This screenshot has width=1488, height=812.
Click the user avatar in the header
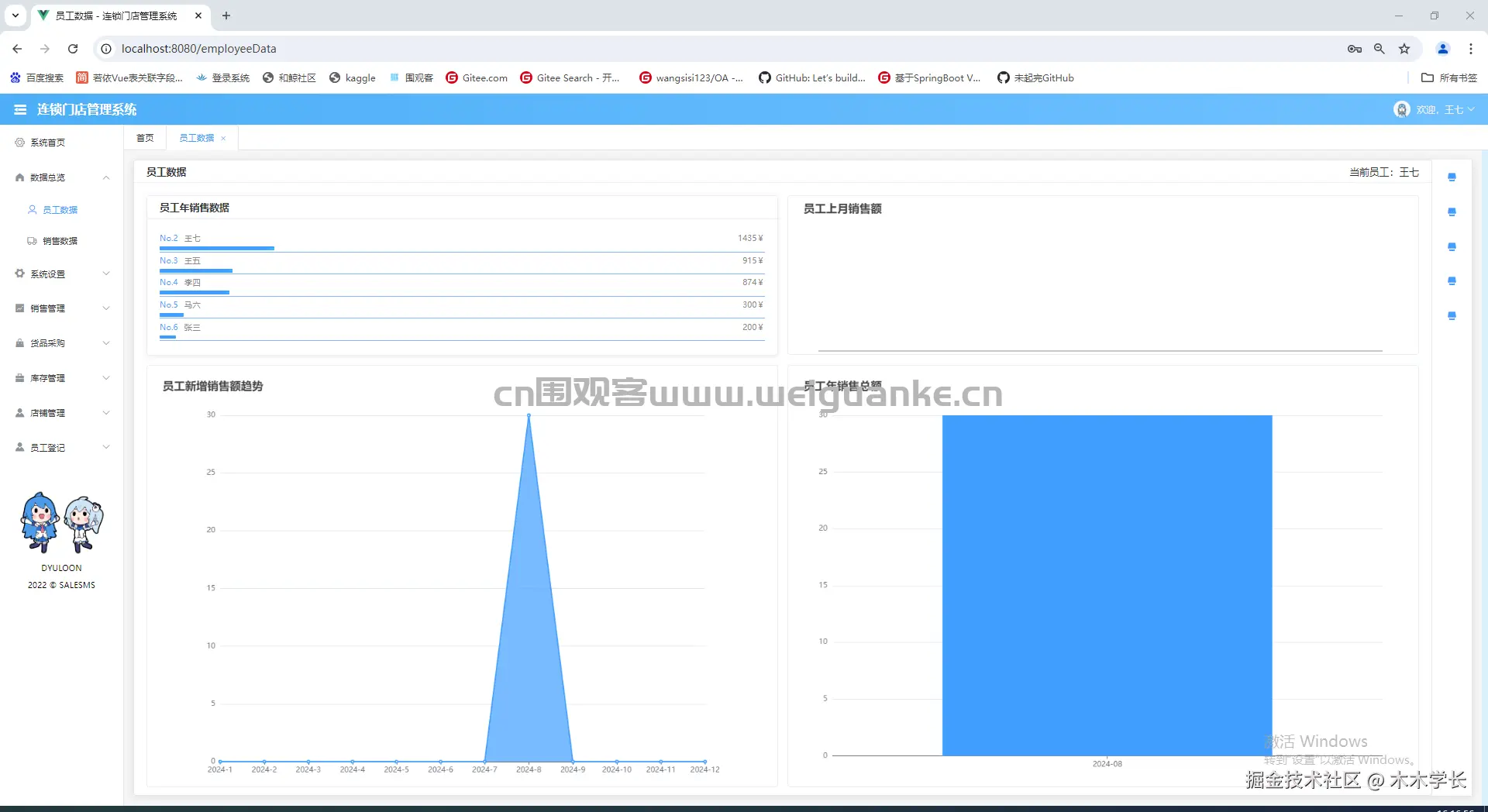pos(1401,110)
